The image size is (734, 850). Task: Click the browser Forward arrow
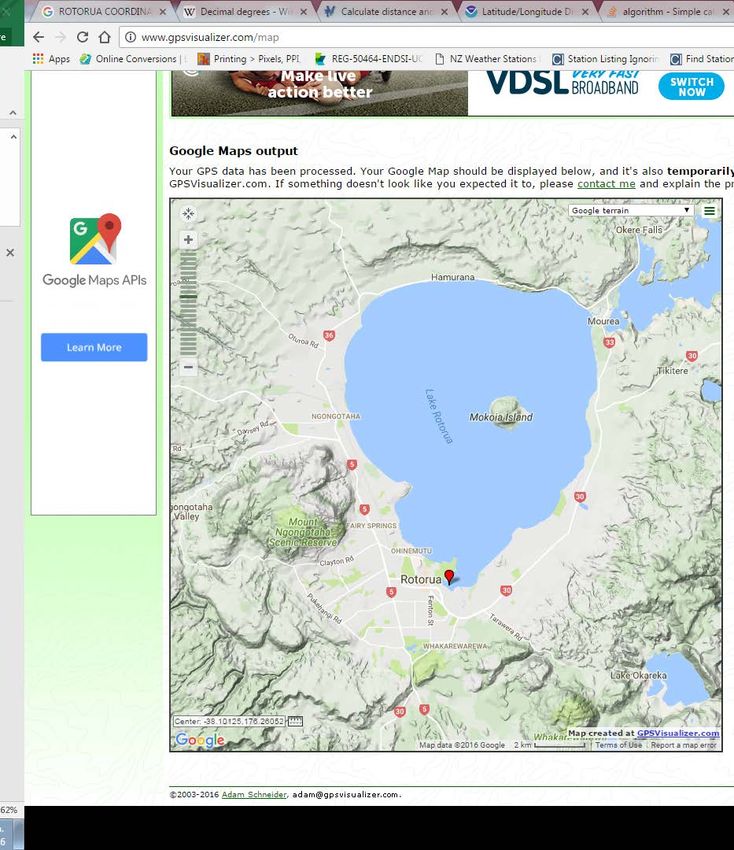click(60, 37)
